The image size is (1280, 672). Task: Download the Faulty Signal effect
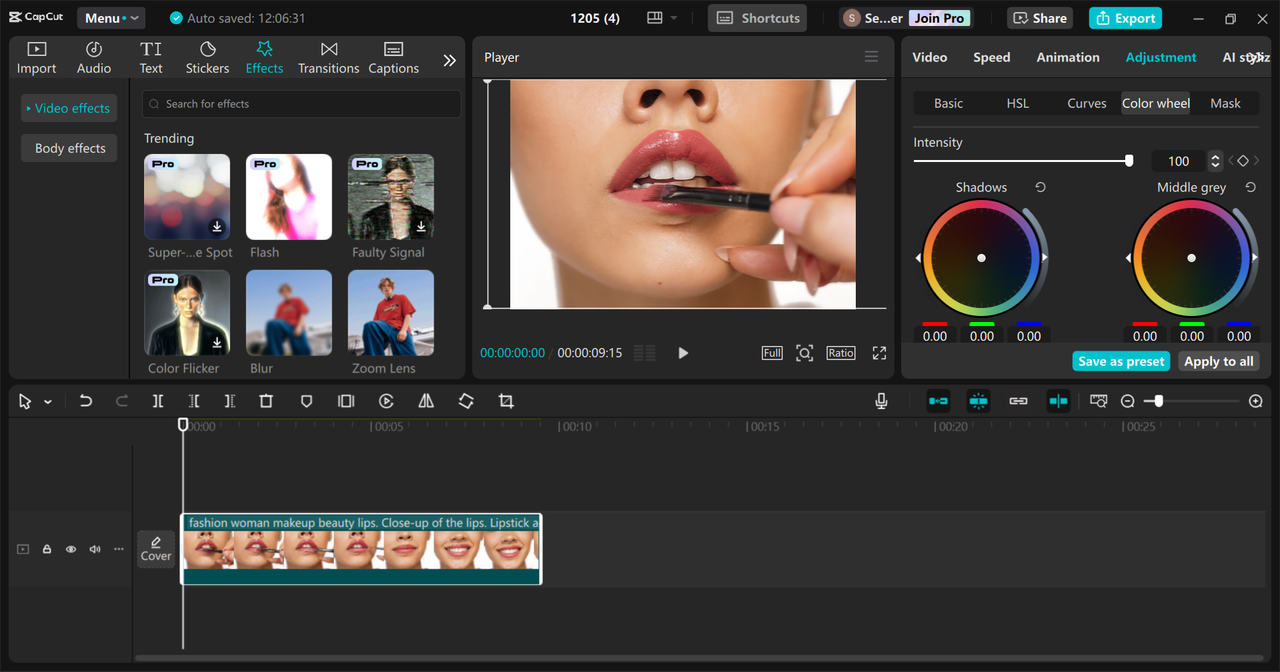click(x=421, y=227)
